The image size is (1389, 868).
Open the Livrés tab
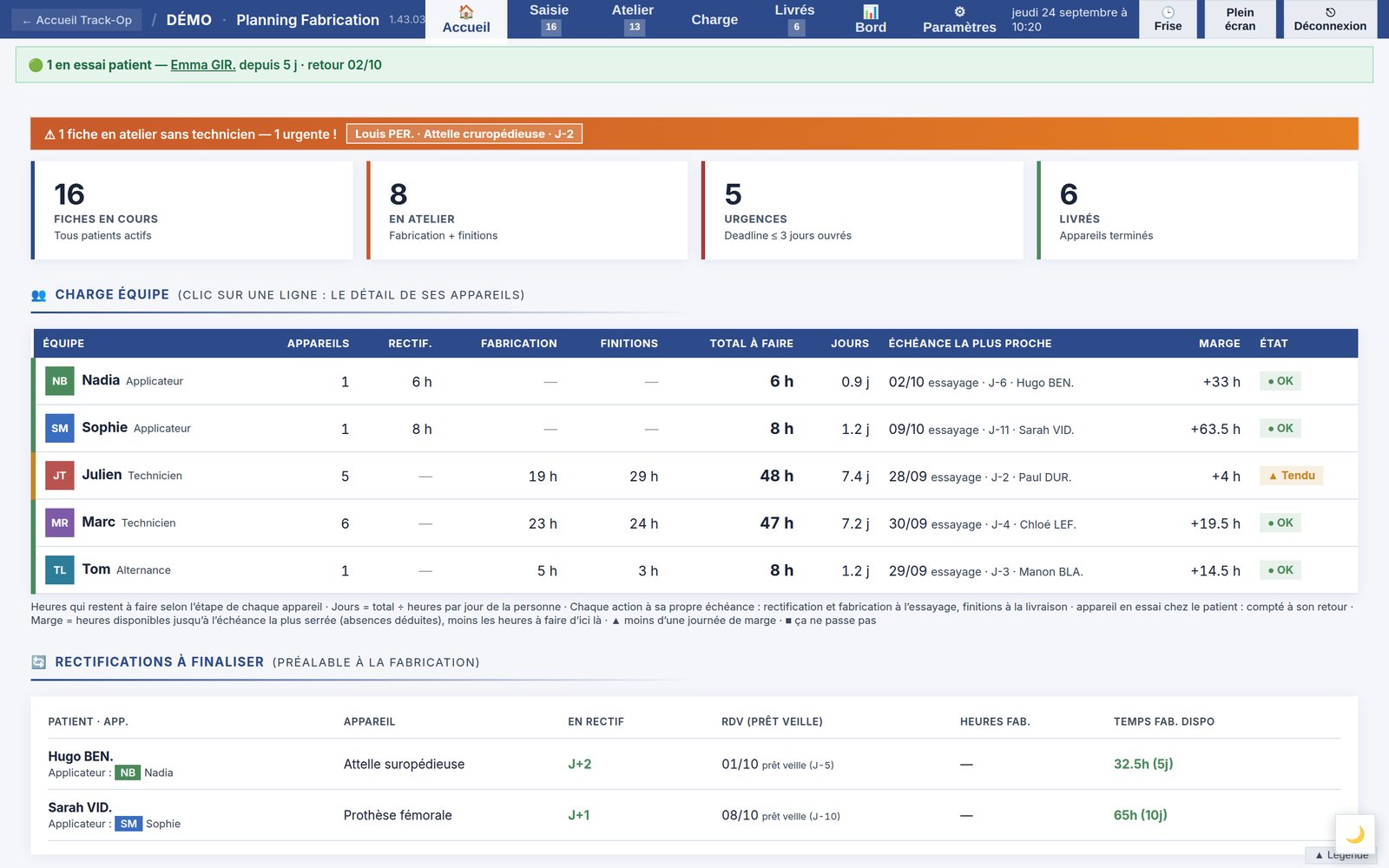(x=794, y=19)
